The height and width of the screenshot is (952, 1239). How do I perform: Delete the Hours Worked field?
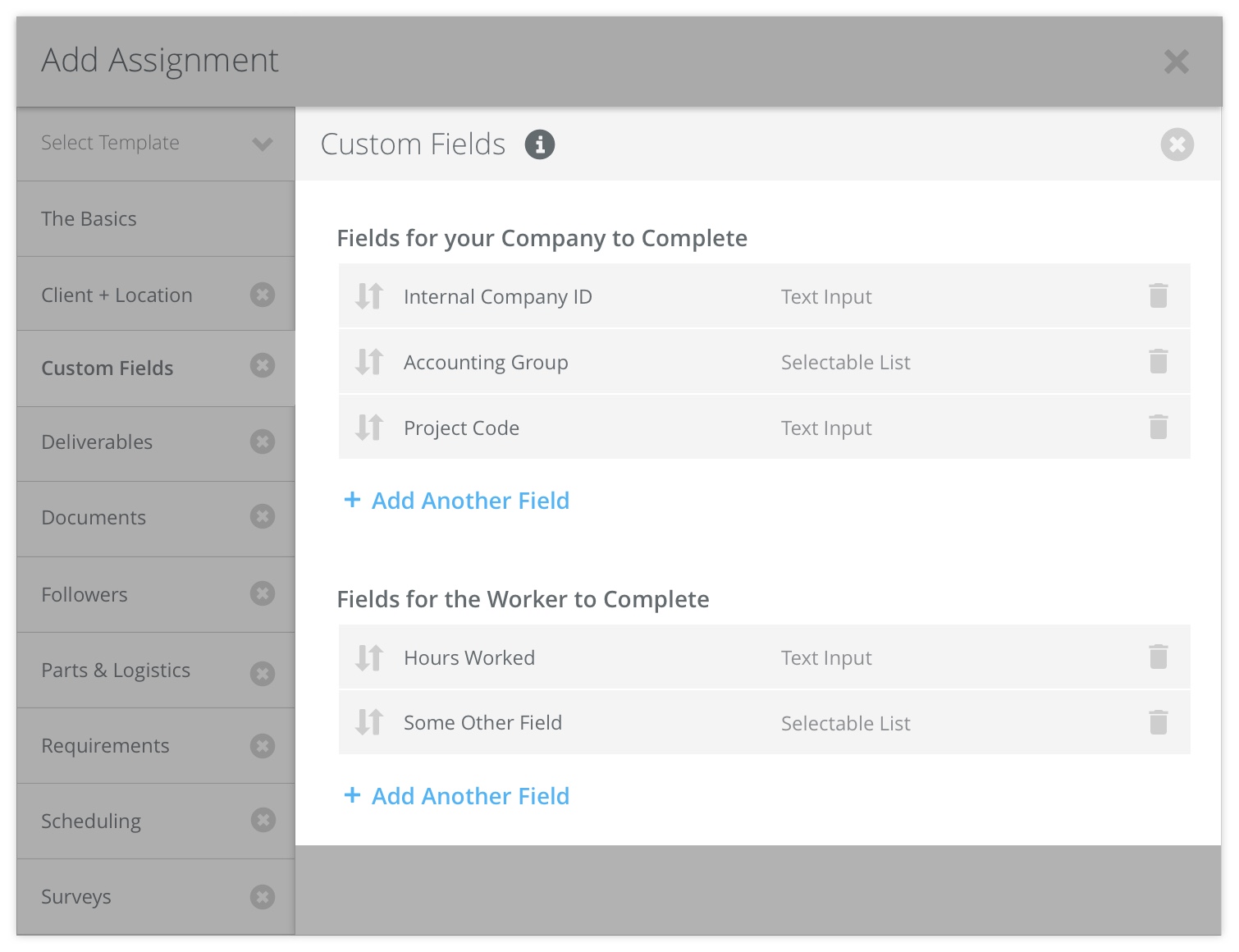point(1158,657)
